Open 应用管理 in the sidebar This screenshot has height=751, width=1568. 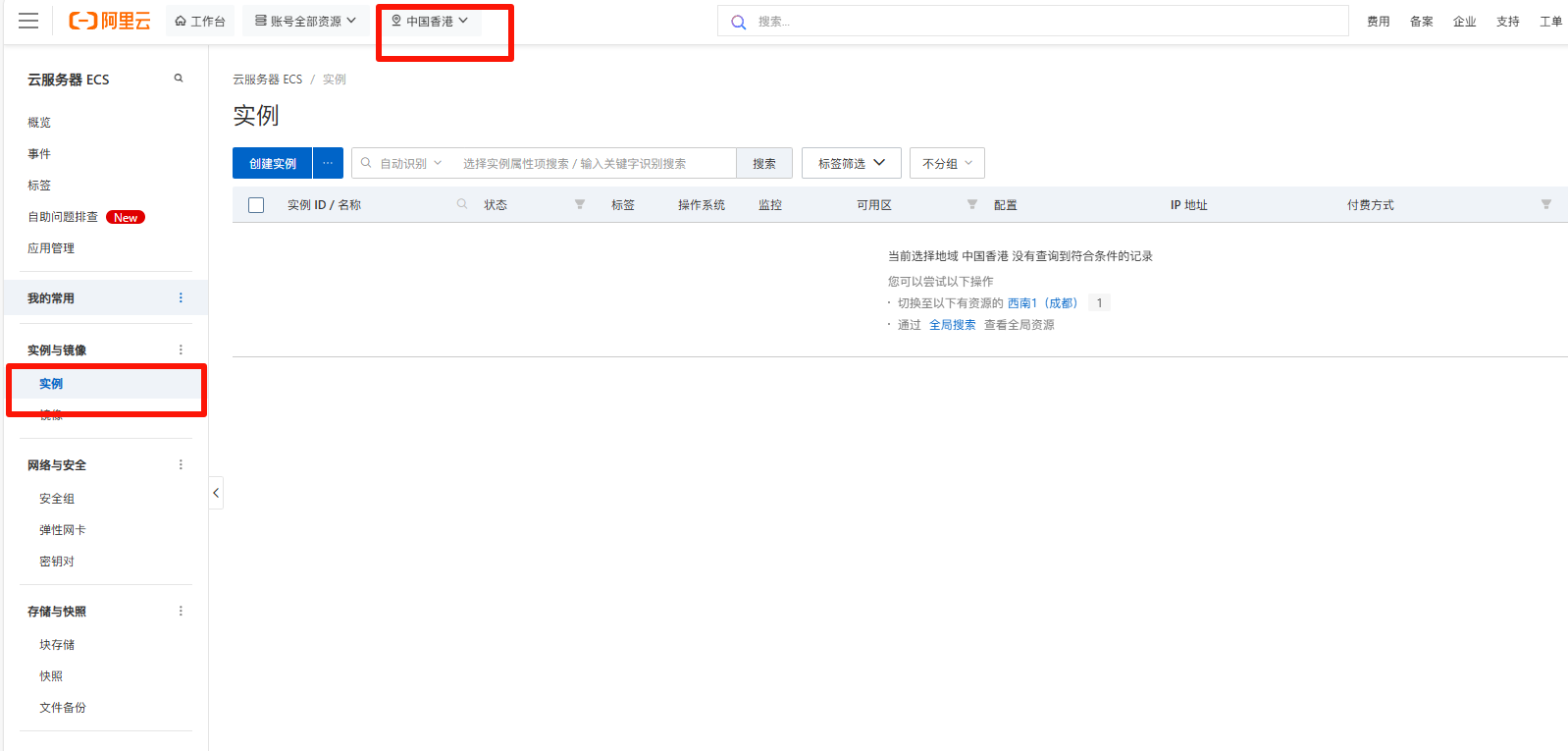point(51,248)
